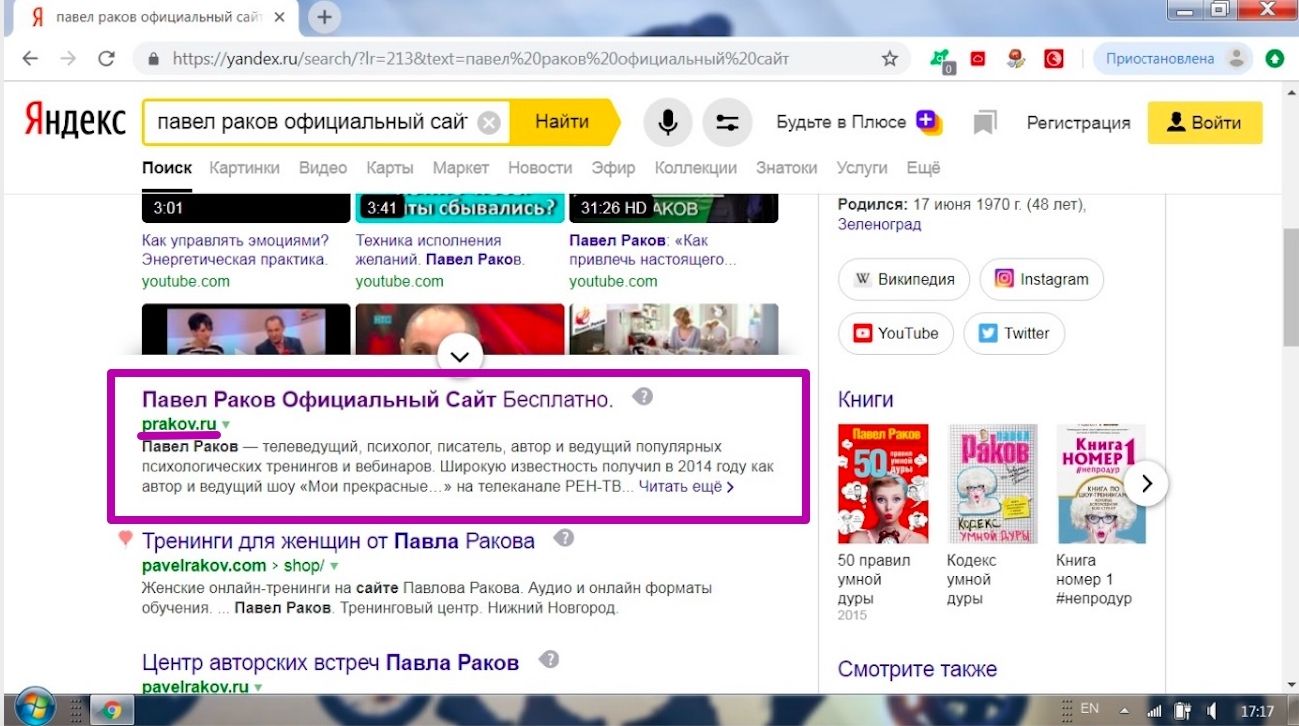1299x726 pixels.
Task: Open book cover 50 правил умной дуры
Action: click(x=883, y=484)
